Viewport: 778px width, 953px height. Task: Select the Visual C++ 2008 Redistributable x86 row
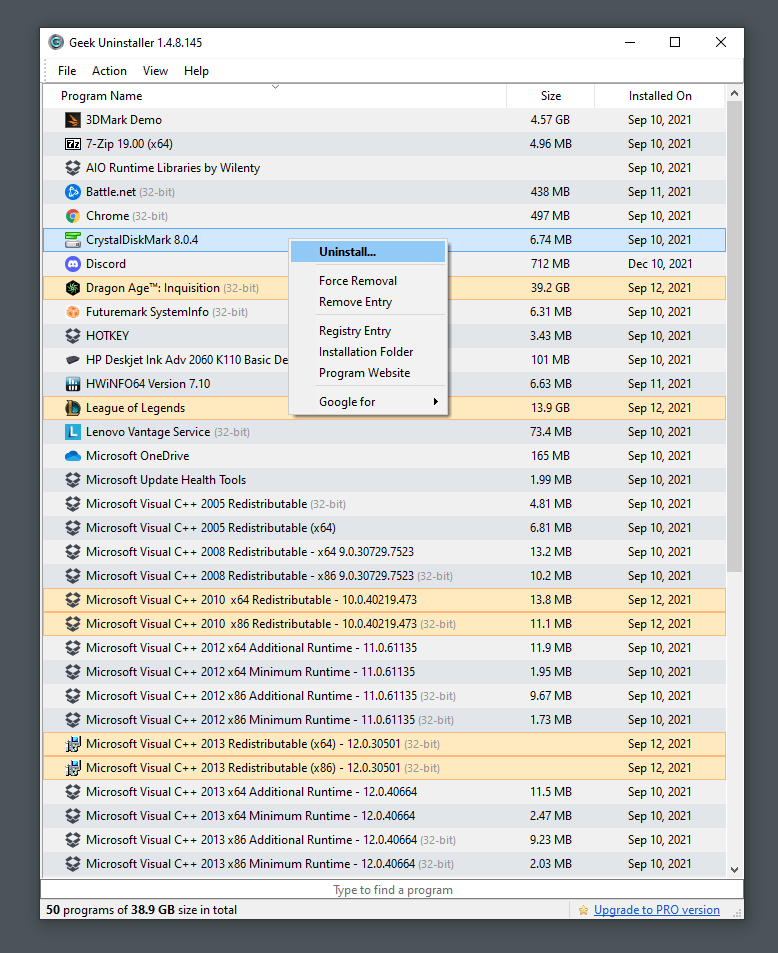(384, 576)
